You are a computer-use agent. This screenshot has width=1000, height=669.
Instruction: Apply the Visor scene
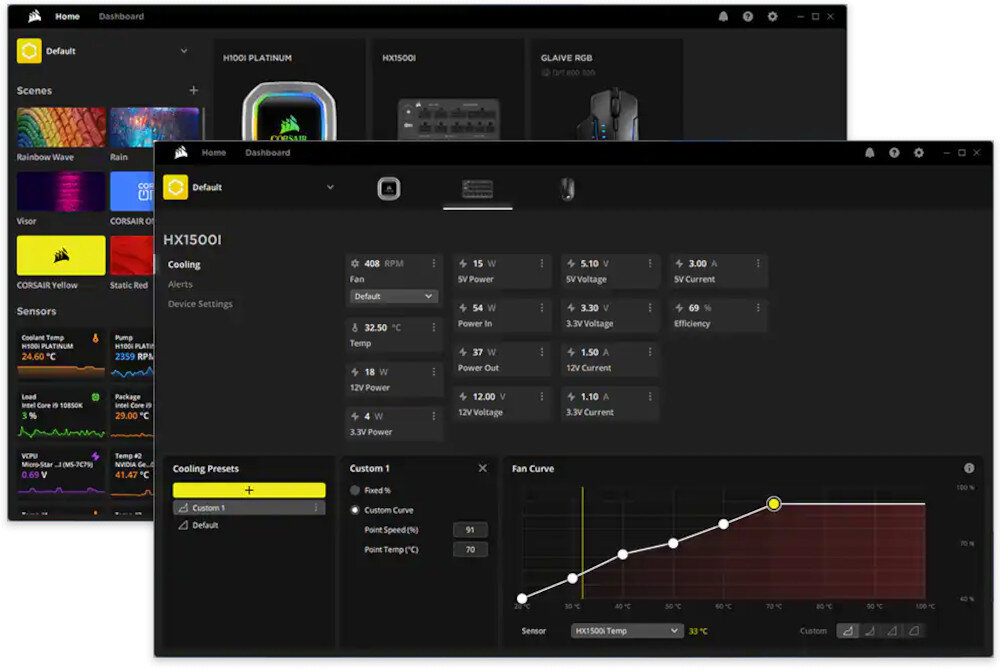tap(61, 191)
